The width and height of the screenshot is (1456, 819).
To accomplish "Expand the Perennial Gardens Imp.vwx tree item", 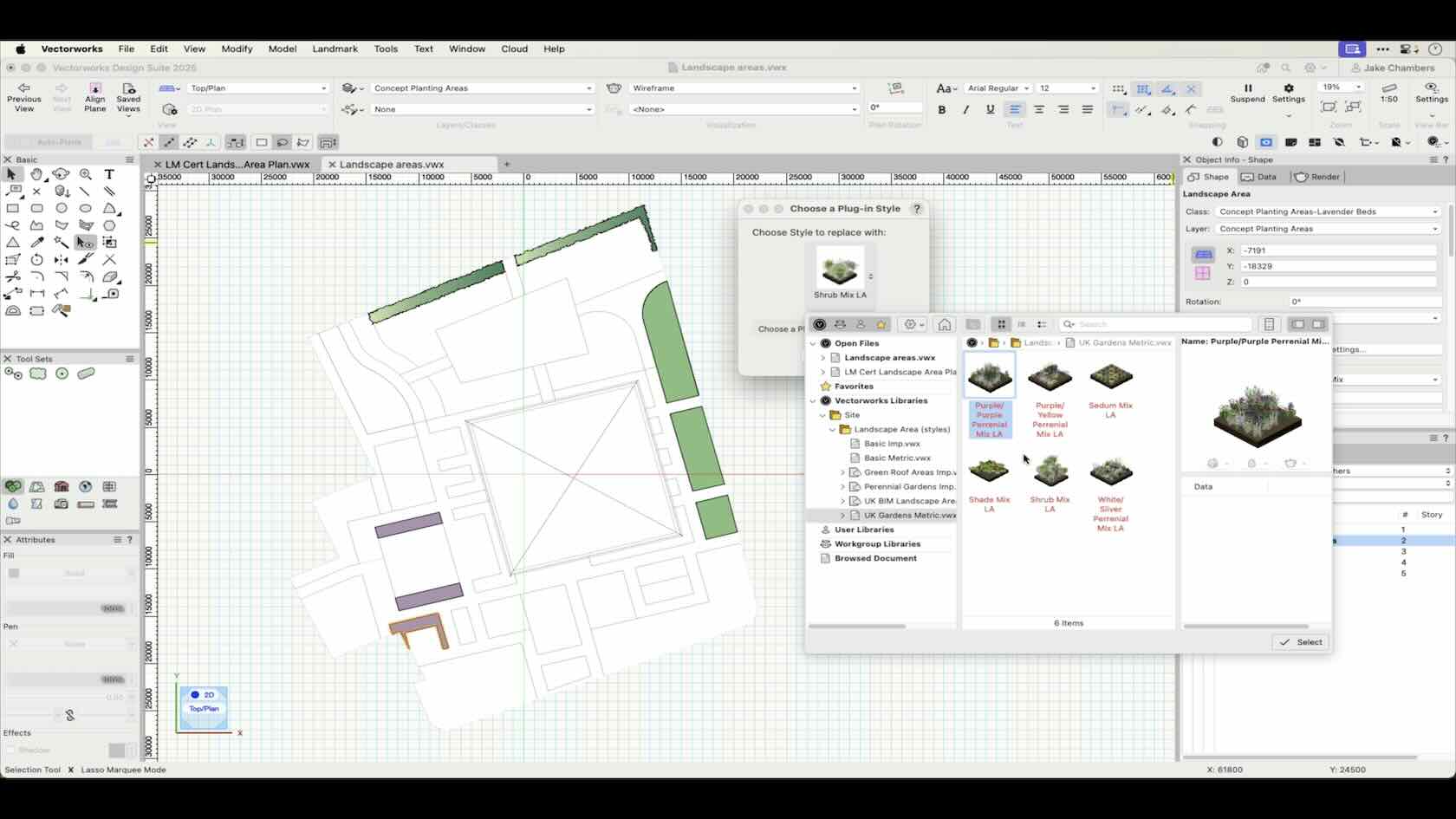I will pyautogui.click(x=842, y=486).
